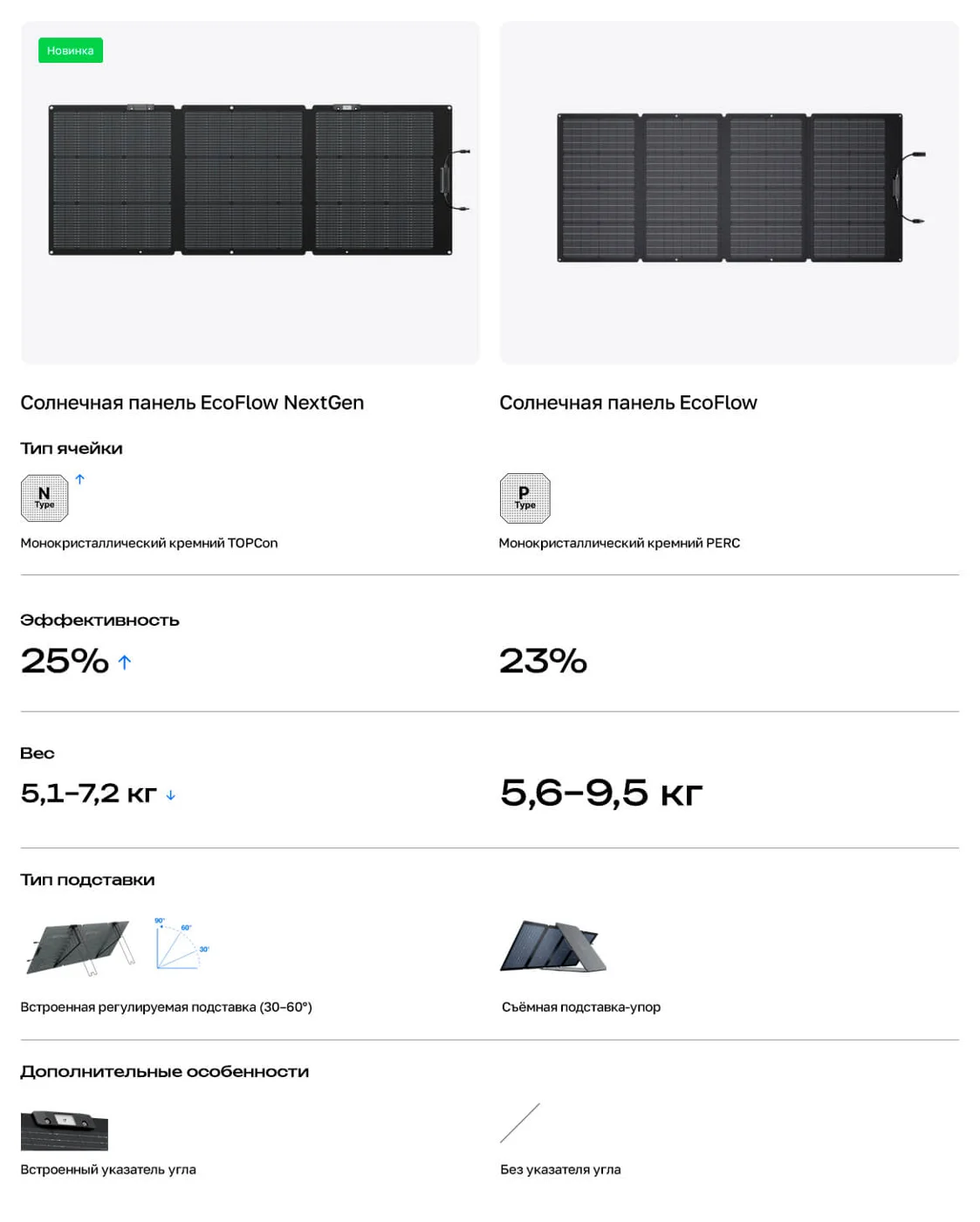This screenshot has width=980, height=1222.
Task: Click the down arrow next to 5,1–7,2 кг
Action: coord(171,795)
